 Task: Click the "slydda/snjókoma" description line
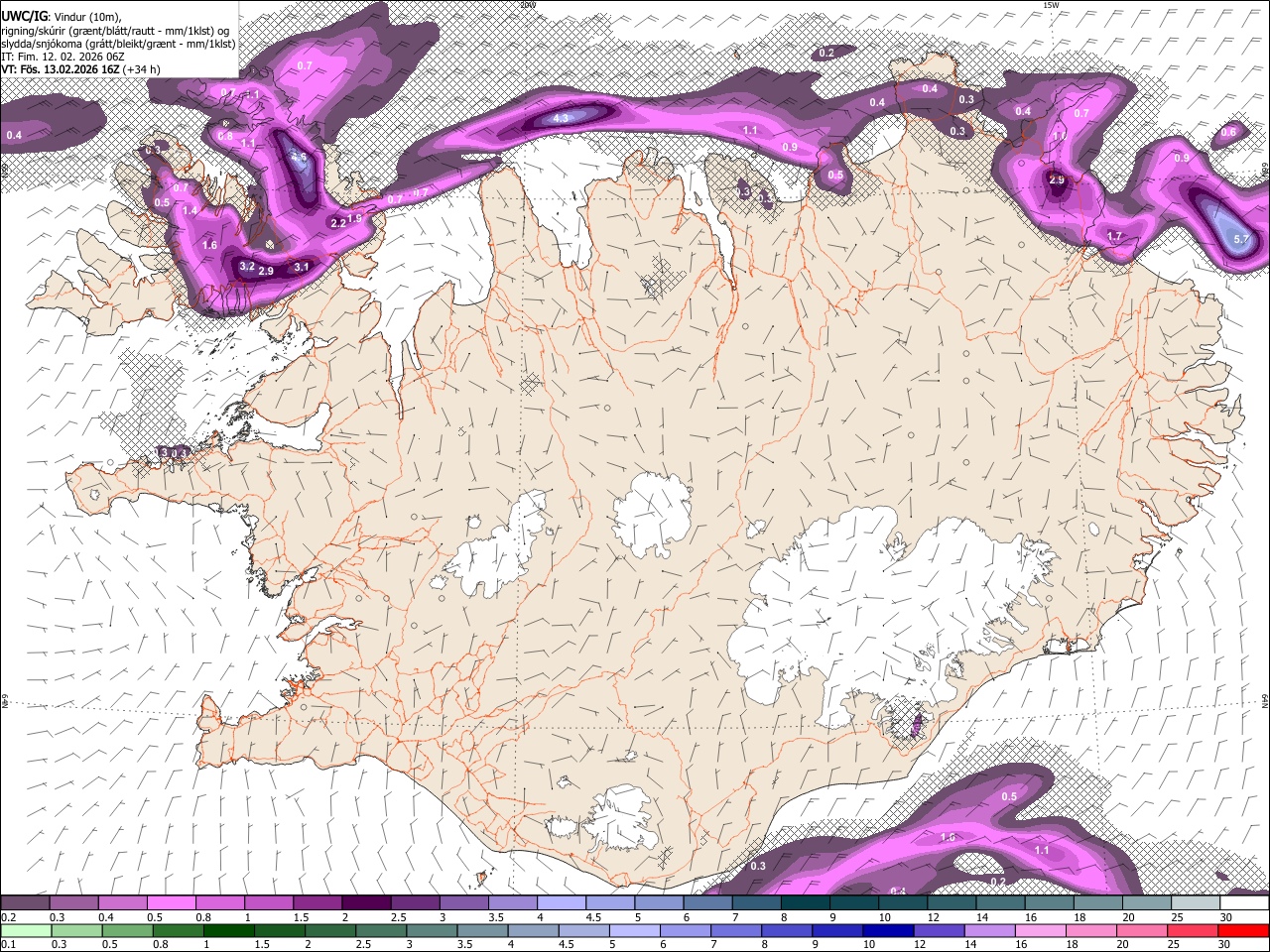pos(118,44)
